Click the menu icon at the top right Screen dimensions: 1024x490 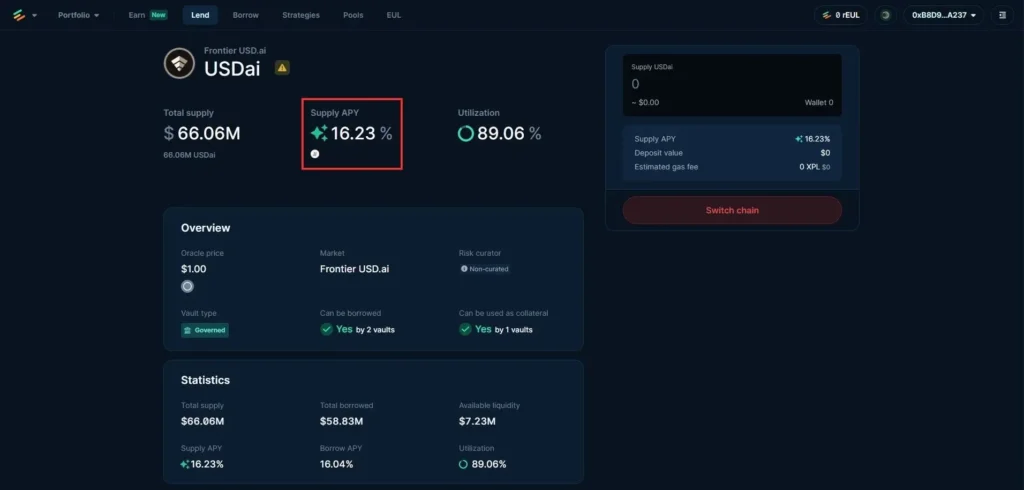pos(1003,15)
